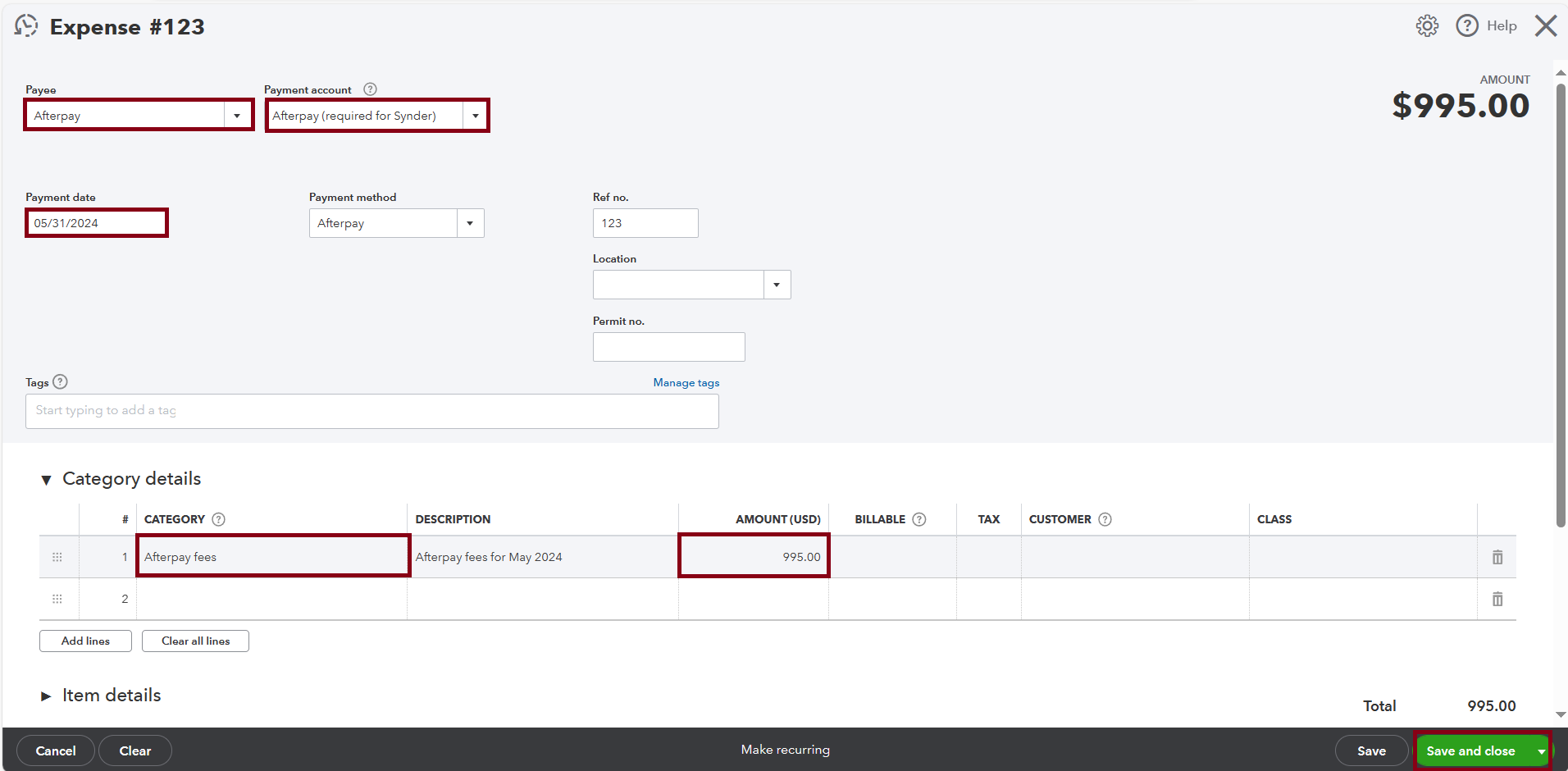Select the Afterpay fees category cell
This screenshot has height=771, width=1568.
click(x=272, y=557)
